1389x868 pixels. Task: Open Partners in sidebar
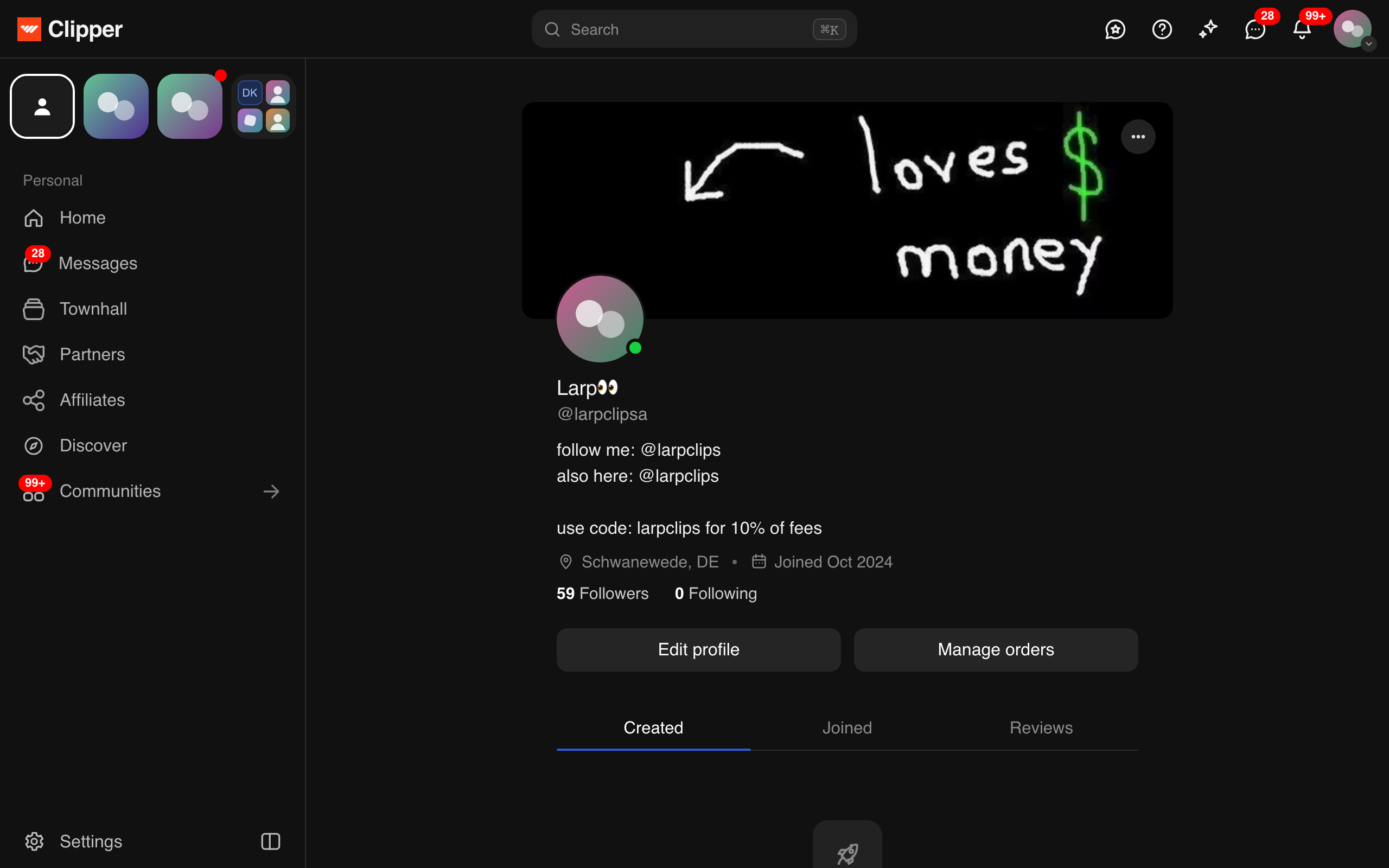click(152, 354)
